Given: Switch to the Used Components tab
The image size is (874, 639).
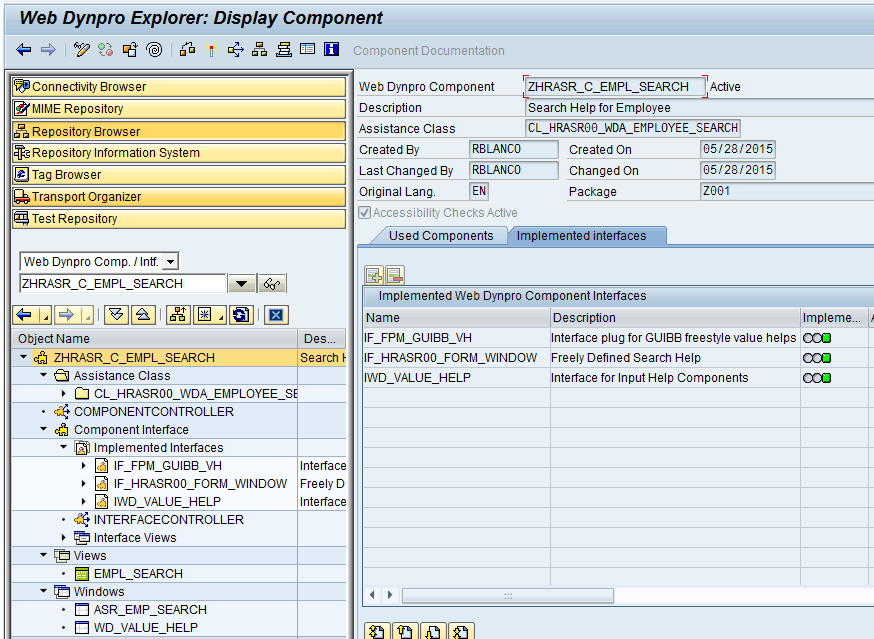Looking at the screenshot, I should [x=441, y=236].
